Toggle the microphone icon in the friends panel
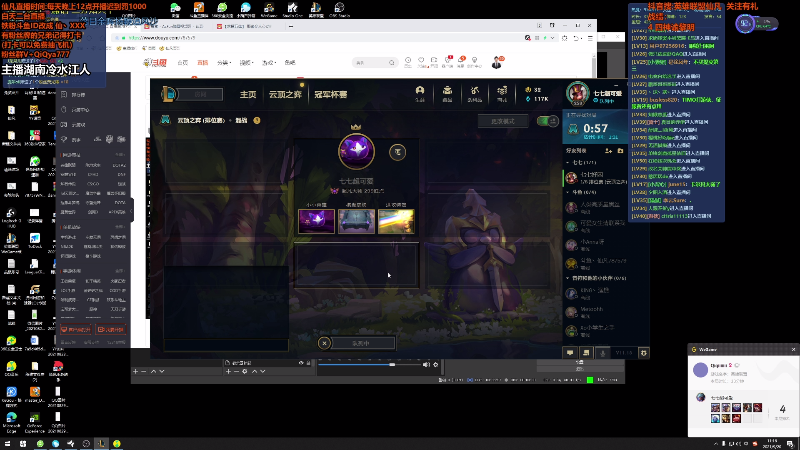This screenshot has height=450, width=800. [603, 353]
